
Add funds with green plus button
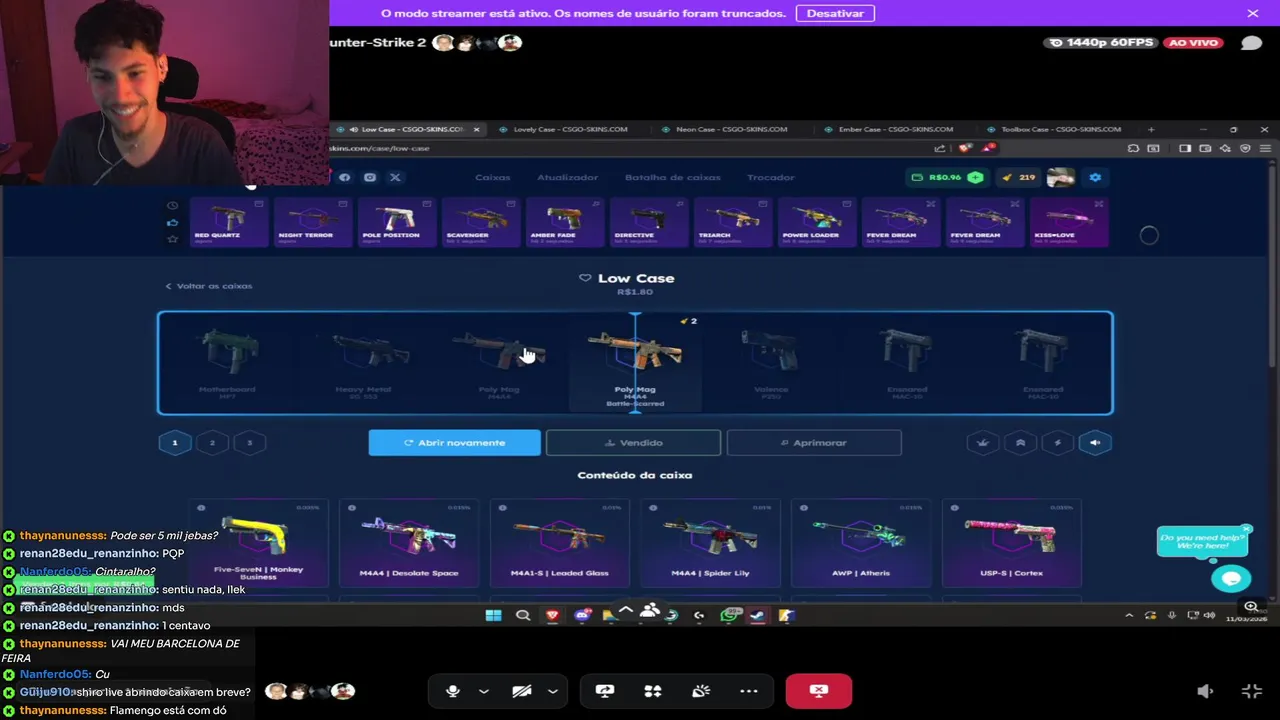coord(975,177)
